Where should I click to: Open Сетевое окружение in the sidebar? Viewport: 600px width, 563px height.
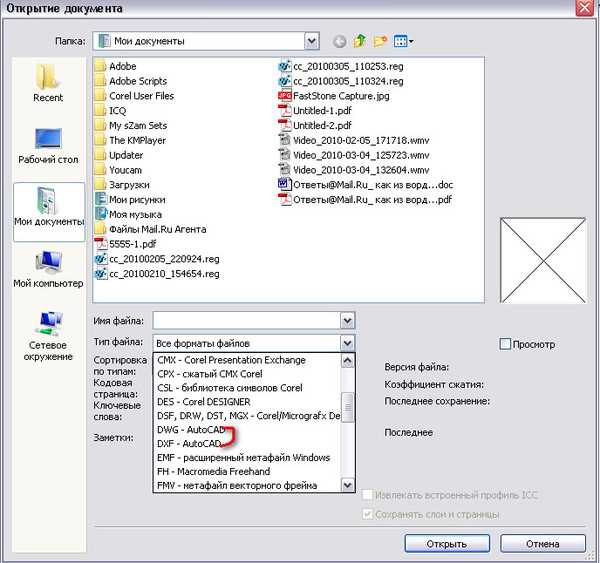click(x=48, y=336)
